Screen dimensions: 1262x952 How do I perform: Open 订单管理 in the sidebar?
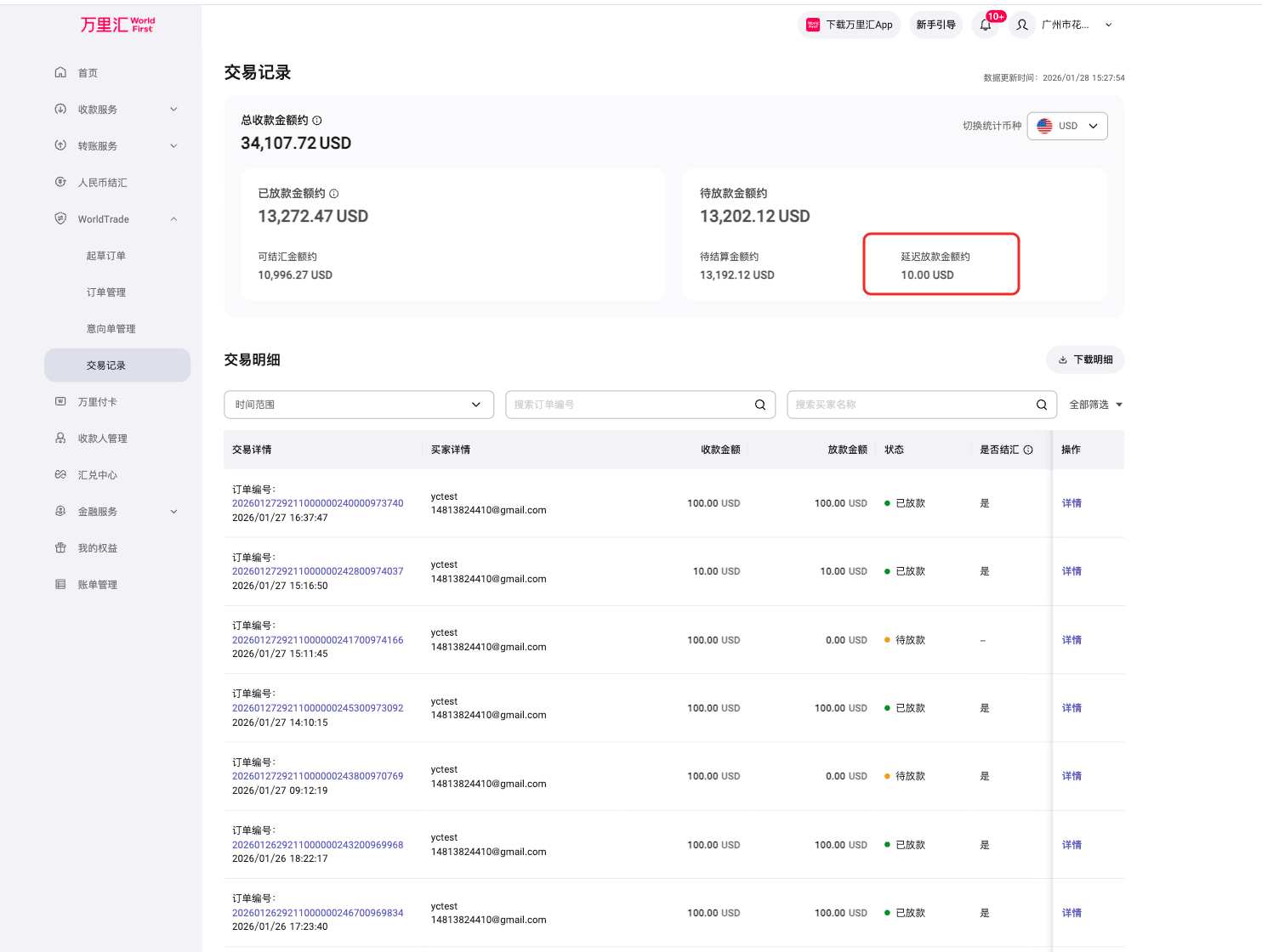tap(106, 292)
